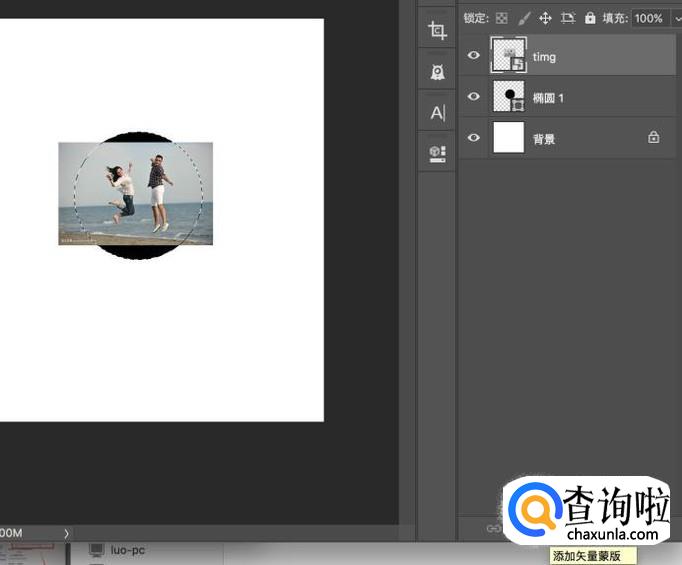Lock transparent pixels checkerboard icon

[501, 18]
